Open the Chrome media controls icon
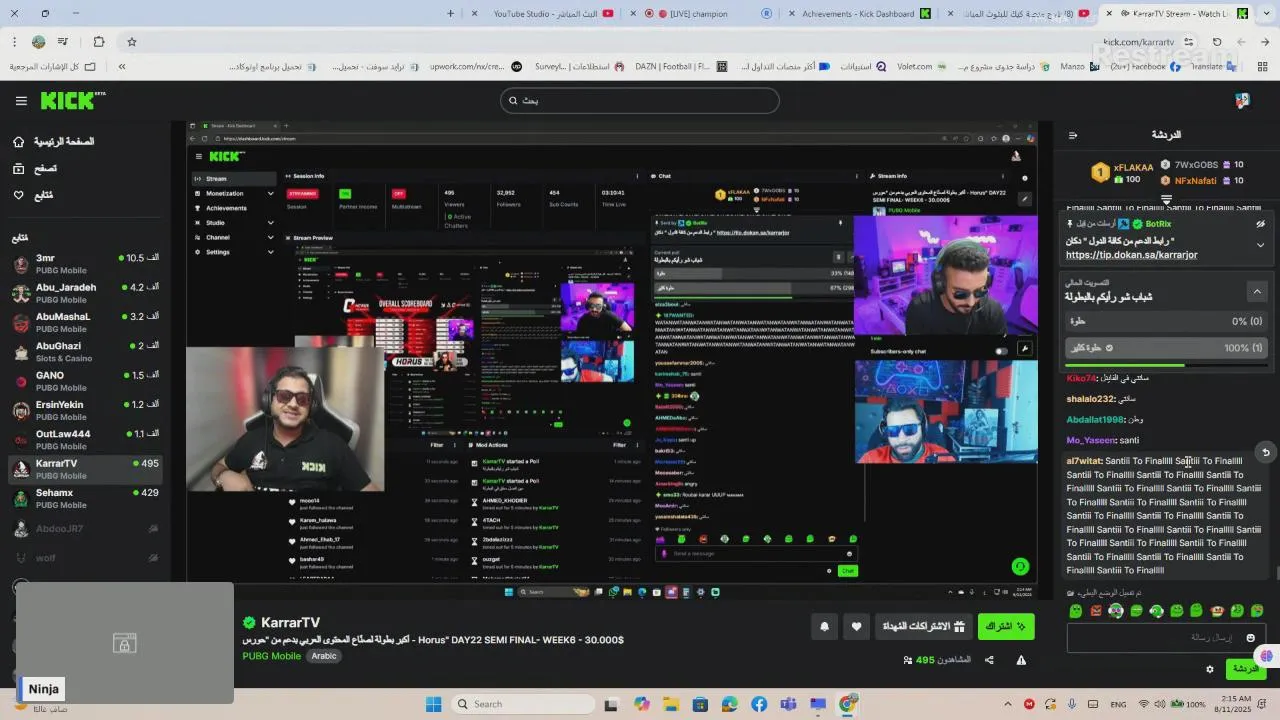 (x=63, y=42)
